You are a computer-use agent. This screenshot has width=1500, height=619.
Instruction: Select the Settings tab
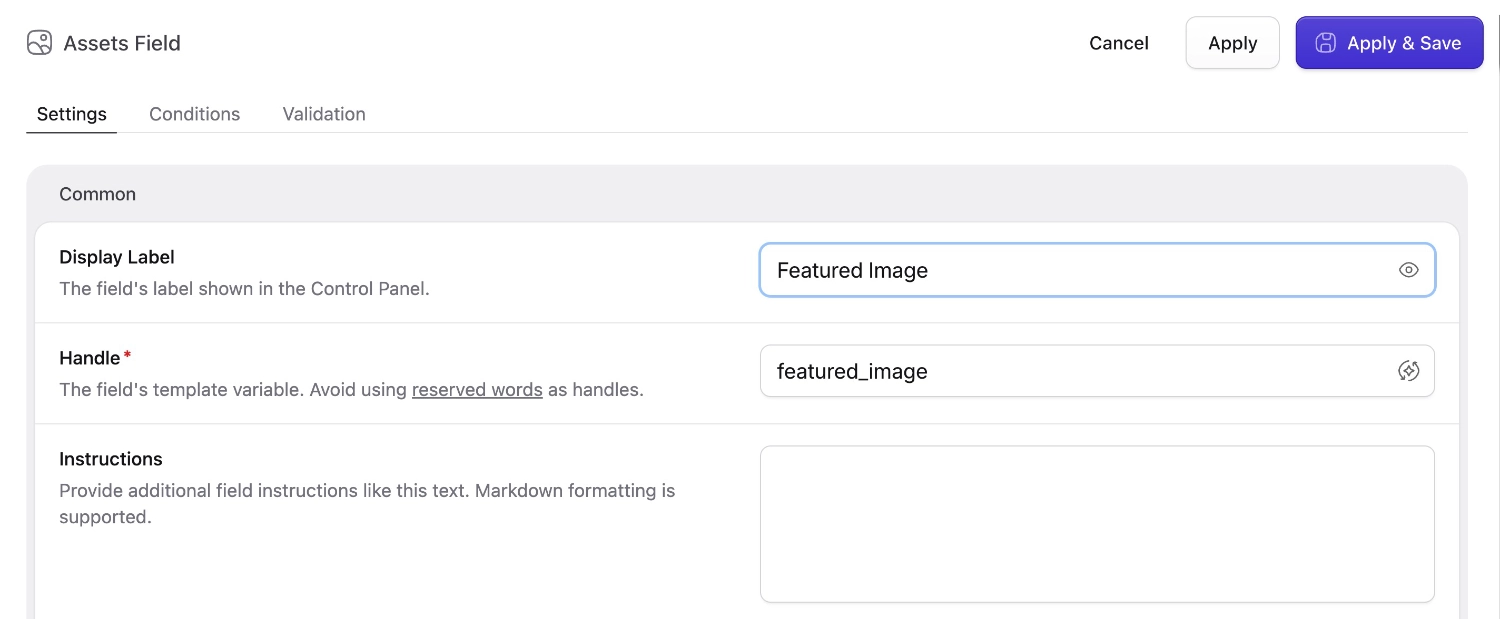(x=71, y=113)
